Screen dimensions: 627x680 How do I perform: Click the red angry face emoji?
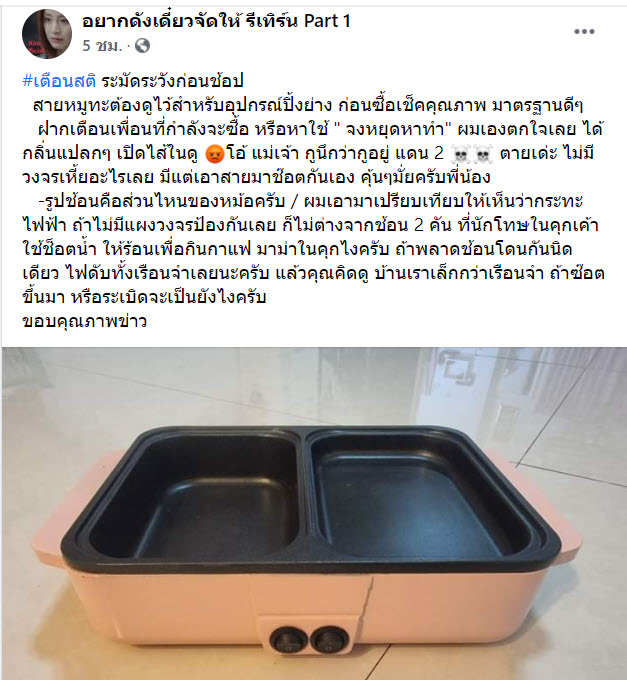pos(214,154)
